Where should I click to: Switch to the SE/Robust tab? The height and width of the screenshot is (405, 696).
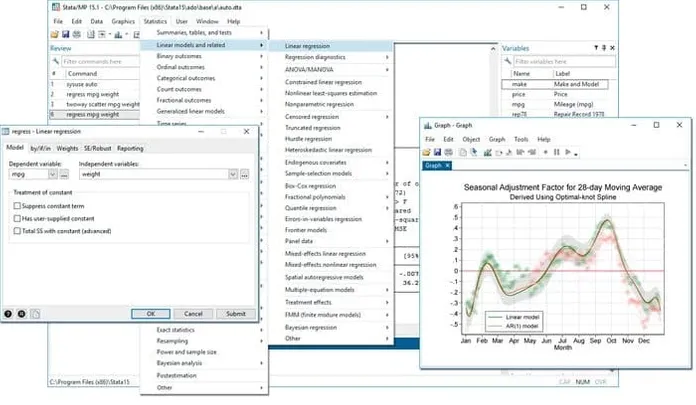click(x=97, y=148)
